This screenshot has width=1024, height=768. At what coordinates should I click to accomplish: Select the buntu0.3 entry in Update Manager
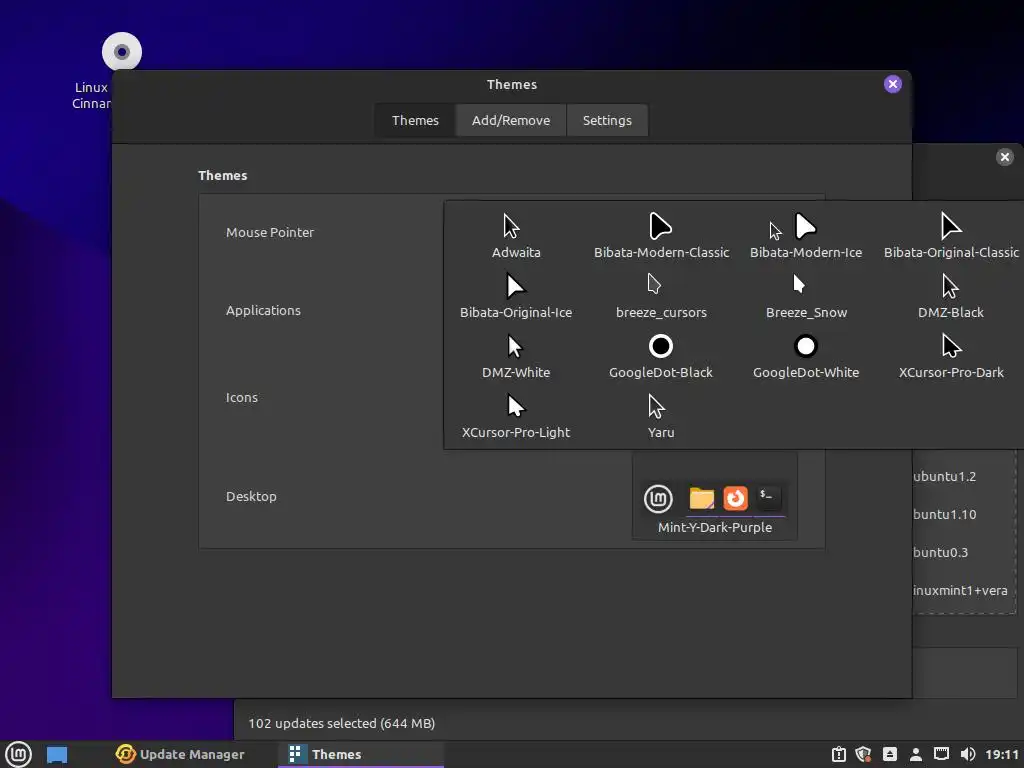[x=940, y=552]
